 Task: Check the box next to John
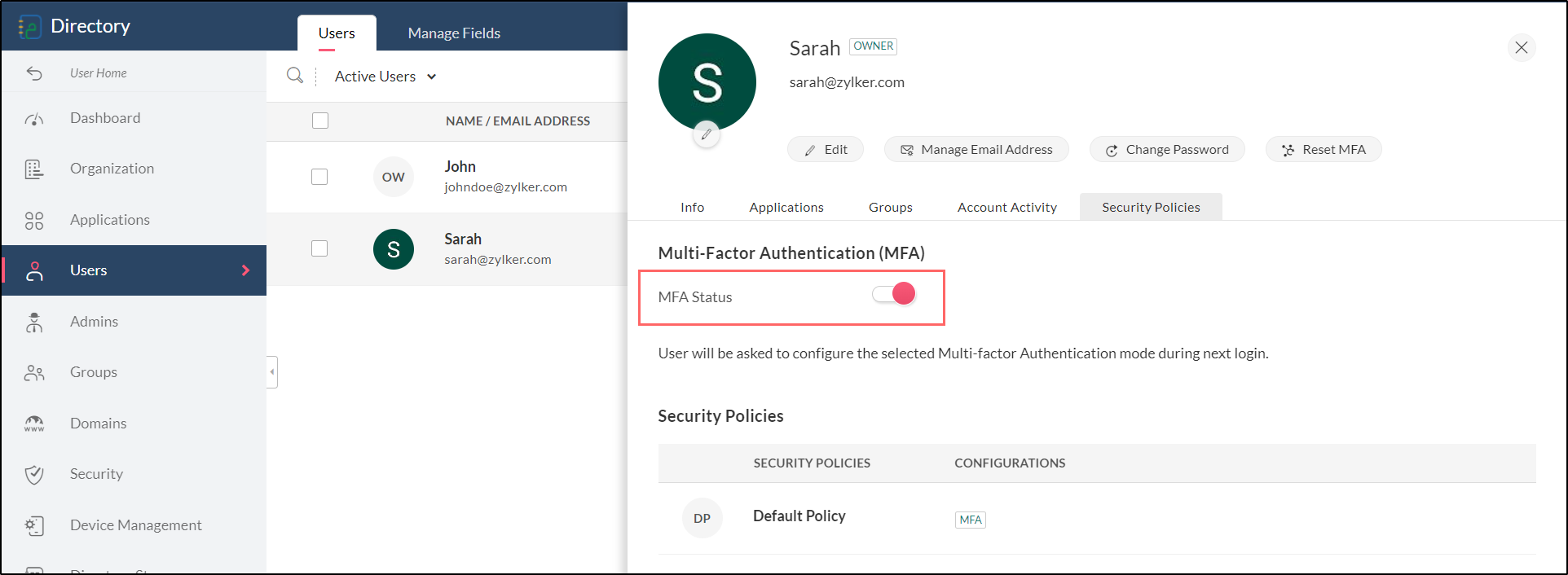pyautogui.click(x=319, y=177)
